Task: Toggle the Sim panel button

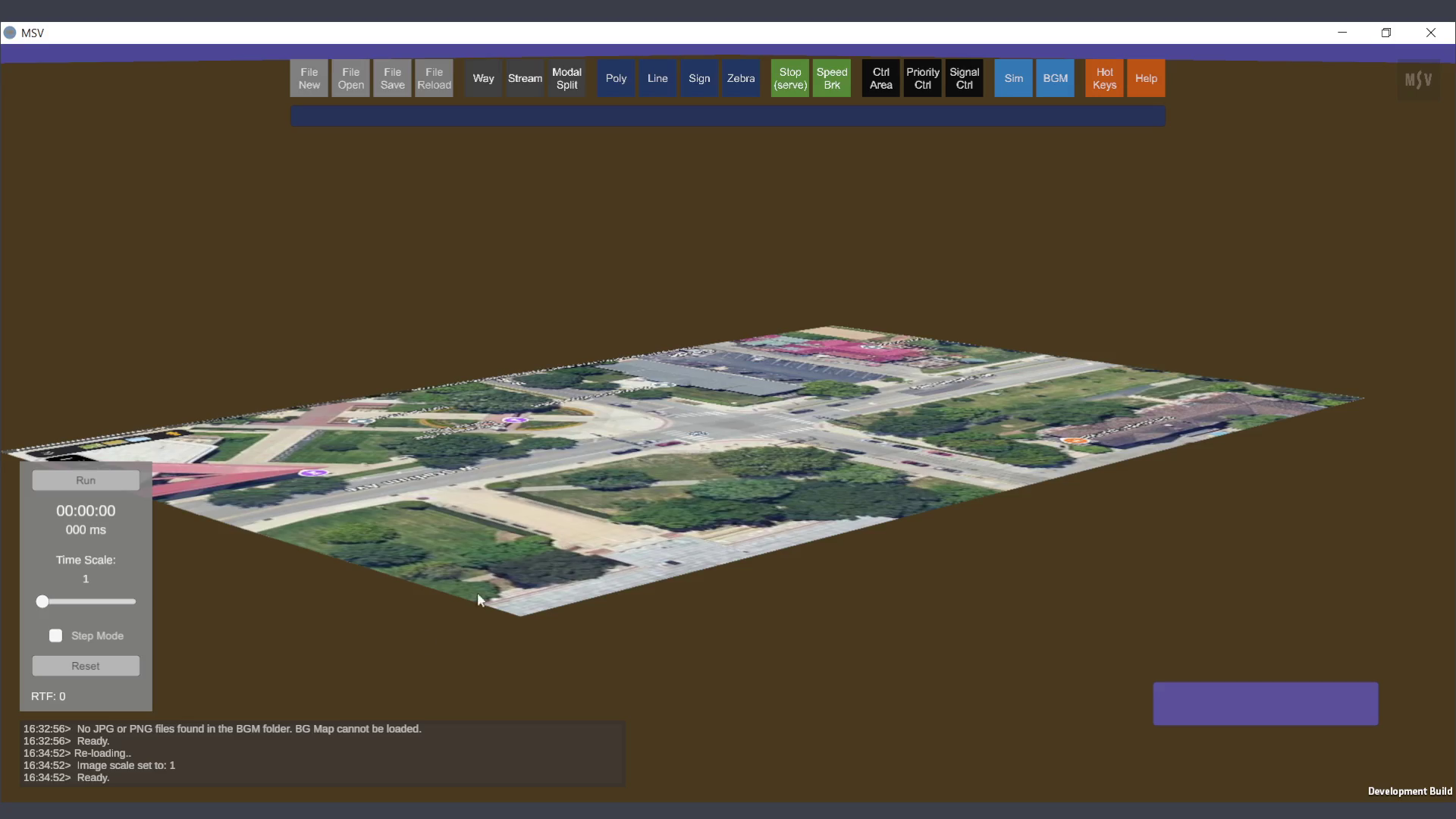Action: click(x=1014, y=78)
